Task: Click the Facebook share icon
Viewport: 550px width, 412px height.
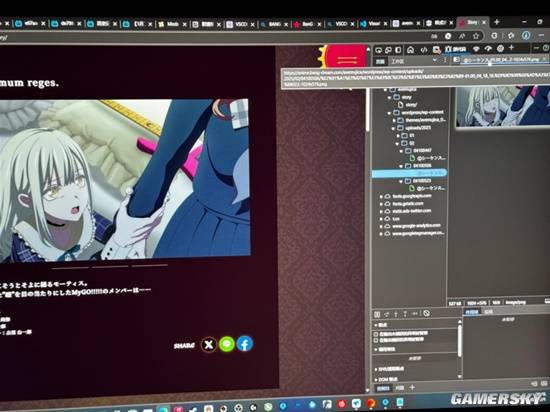Action: [x=244, y=344]
